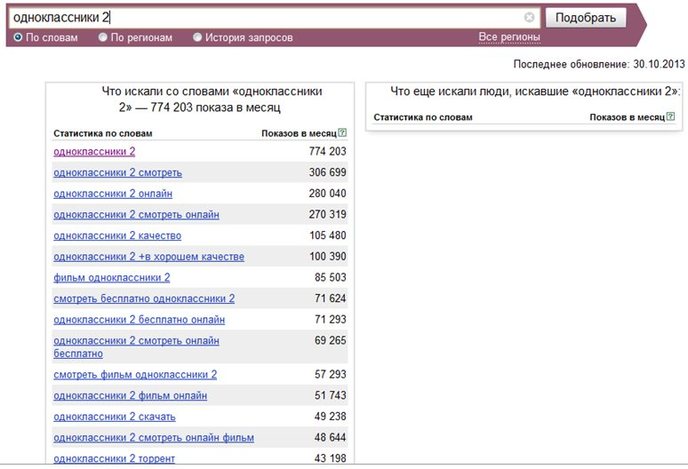The height and width of the screenshot is (469, 688).
Task: Open 'смотреть бесплатно одноклассники 2' link
Action: click(144, 299)
